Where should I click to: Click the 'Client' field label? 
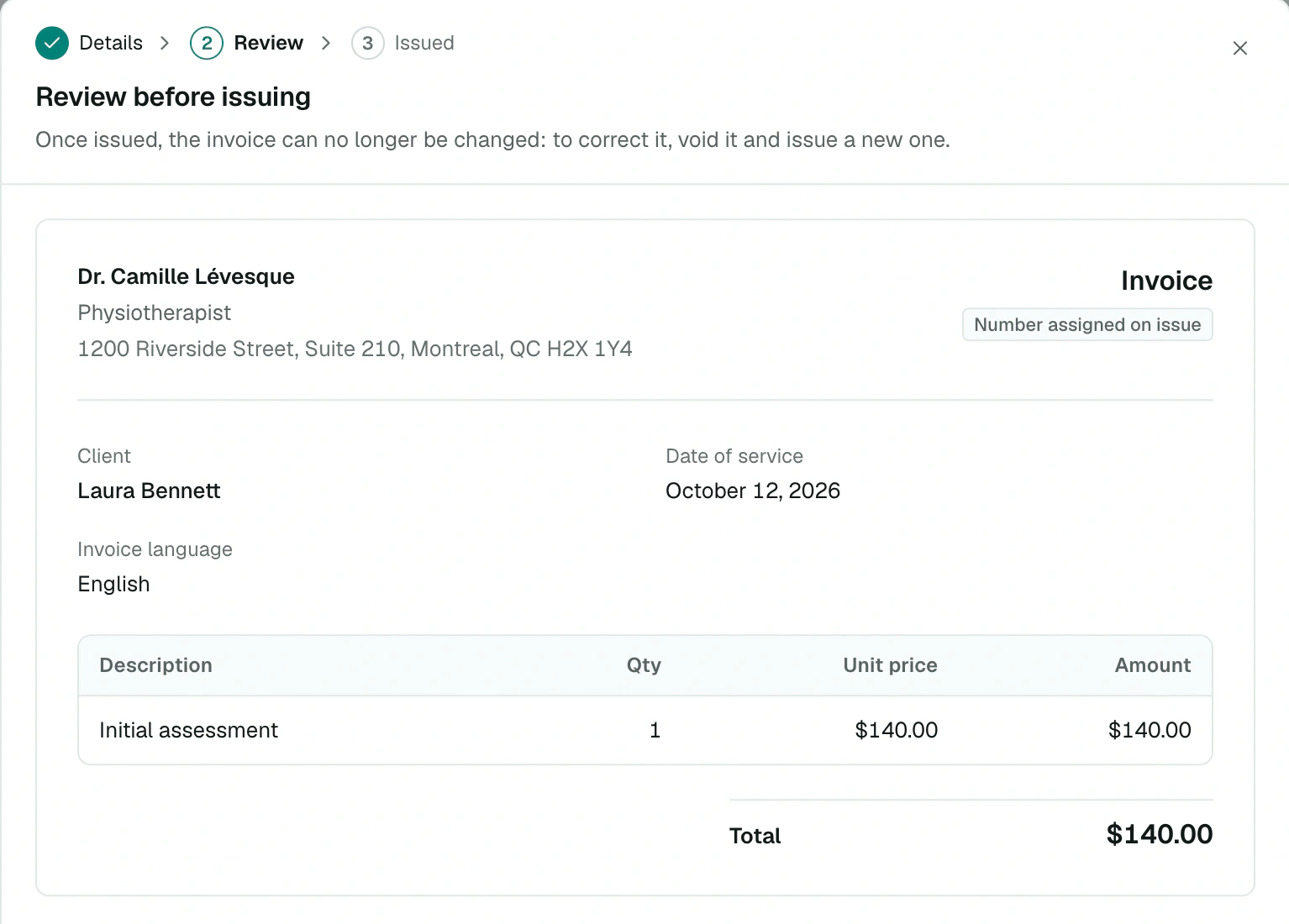click(104, 456)
